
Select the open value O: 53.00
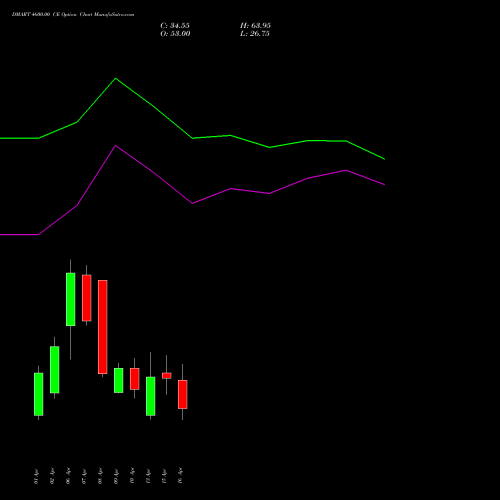tap(175, 34)
